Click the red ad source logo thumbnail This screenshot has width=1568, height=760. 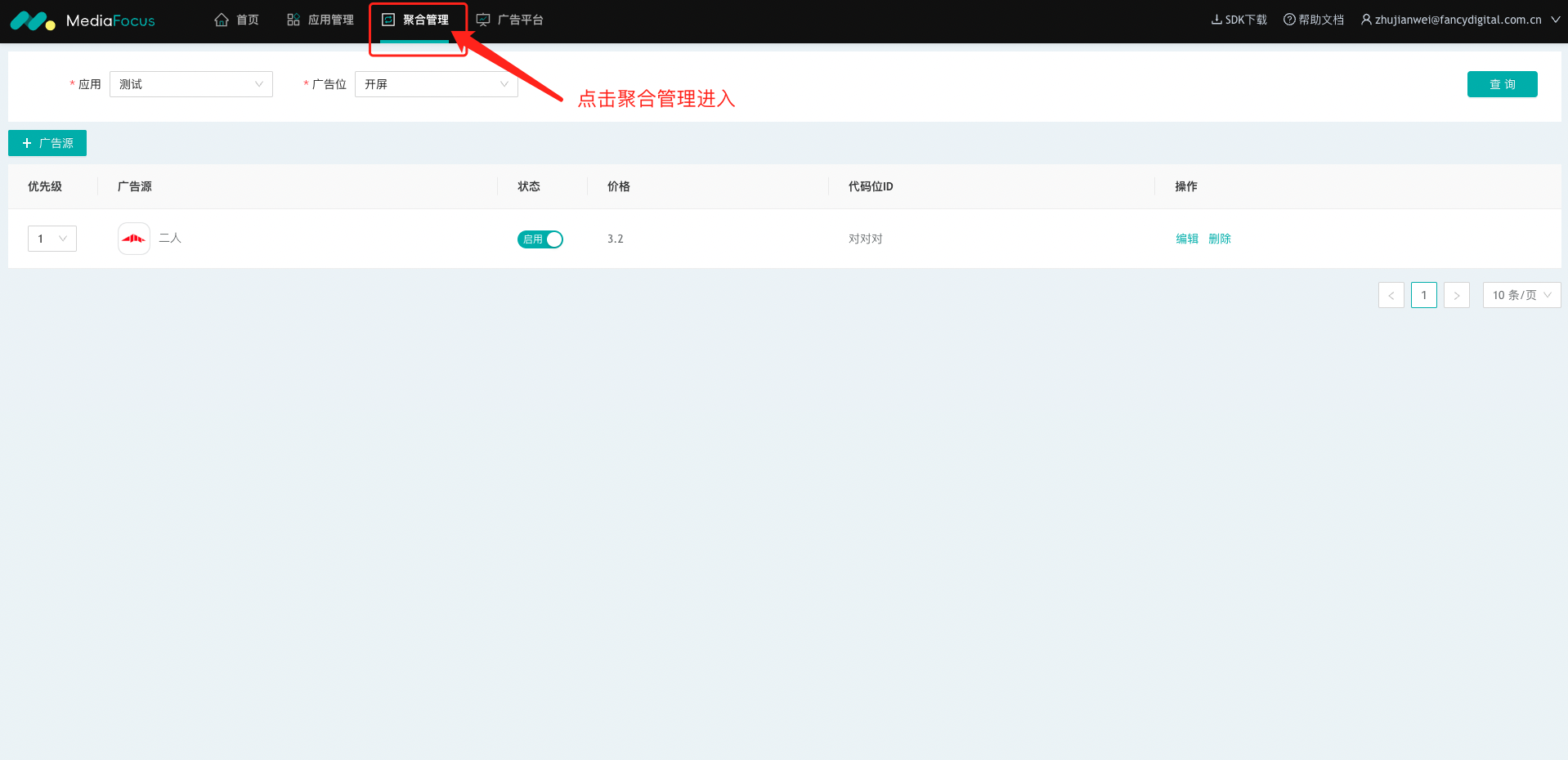134,239
